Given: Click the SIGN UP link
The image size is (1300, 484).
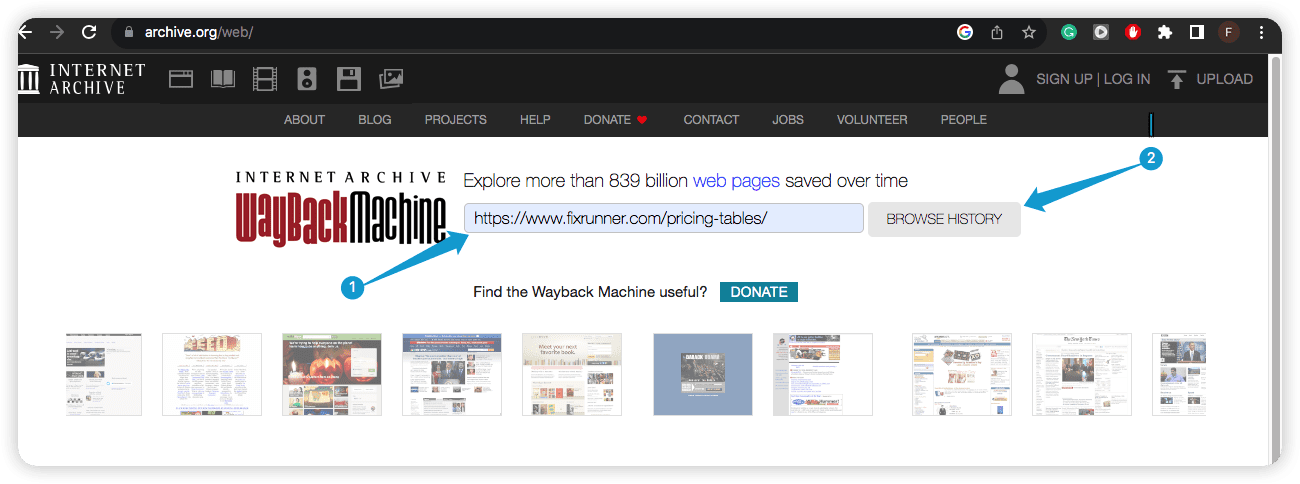Looking at the screenshot, I should click(x=1064, y=79).
